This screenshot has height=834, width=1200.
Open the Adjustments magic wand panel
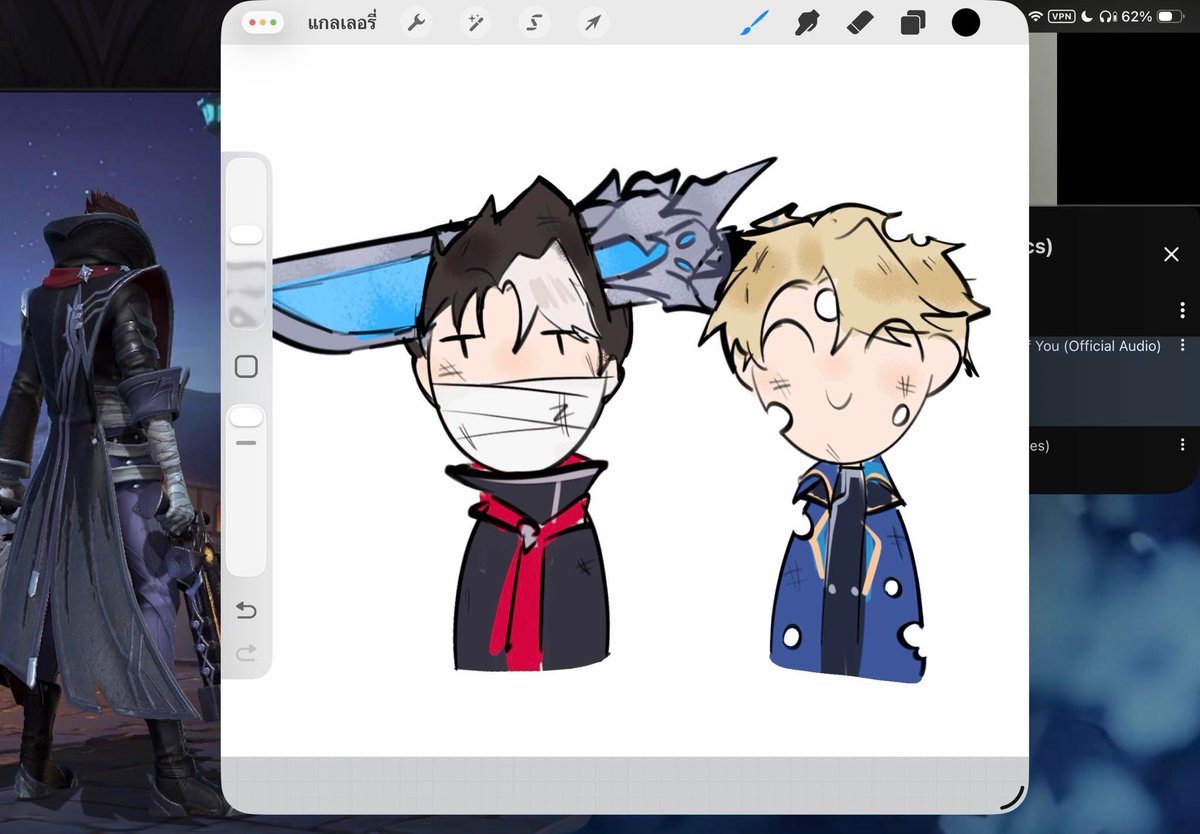[x=474, y=22]
